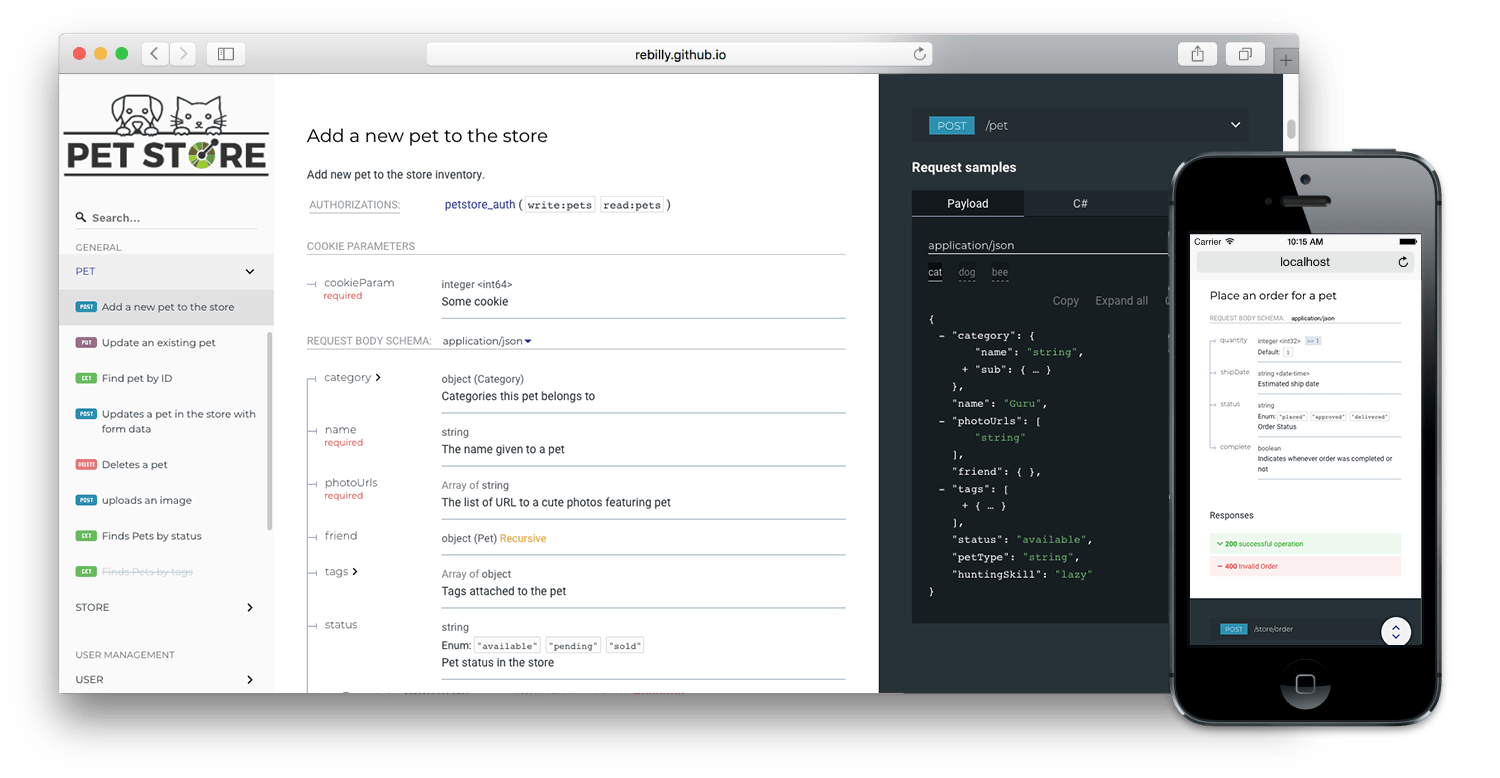Click the reload icon in Safari's address bar
Image resolution: width=1500 pixels, height=778 pixels.
tap(919, 54)
